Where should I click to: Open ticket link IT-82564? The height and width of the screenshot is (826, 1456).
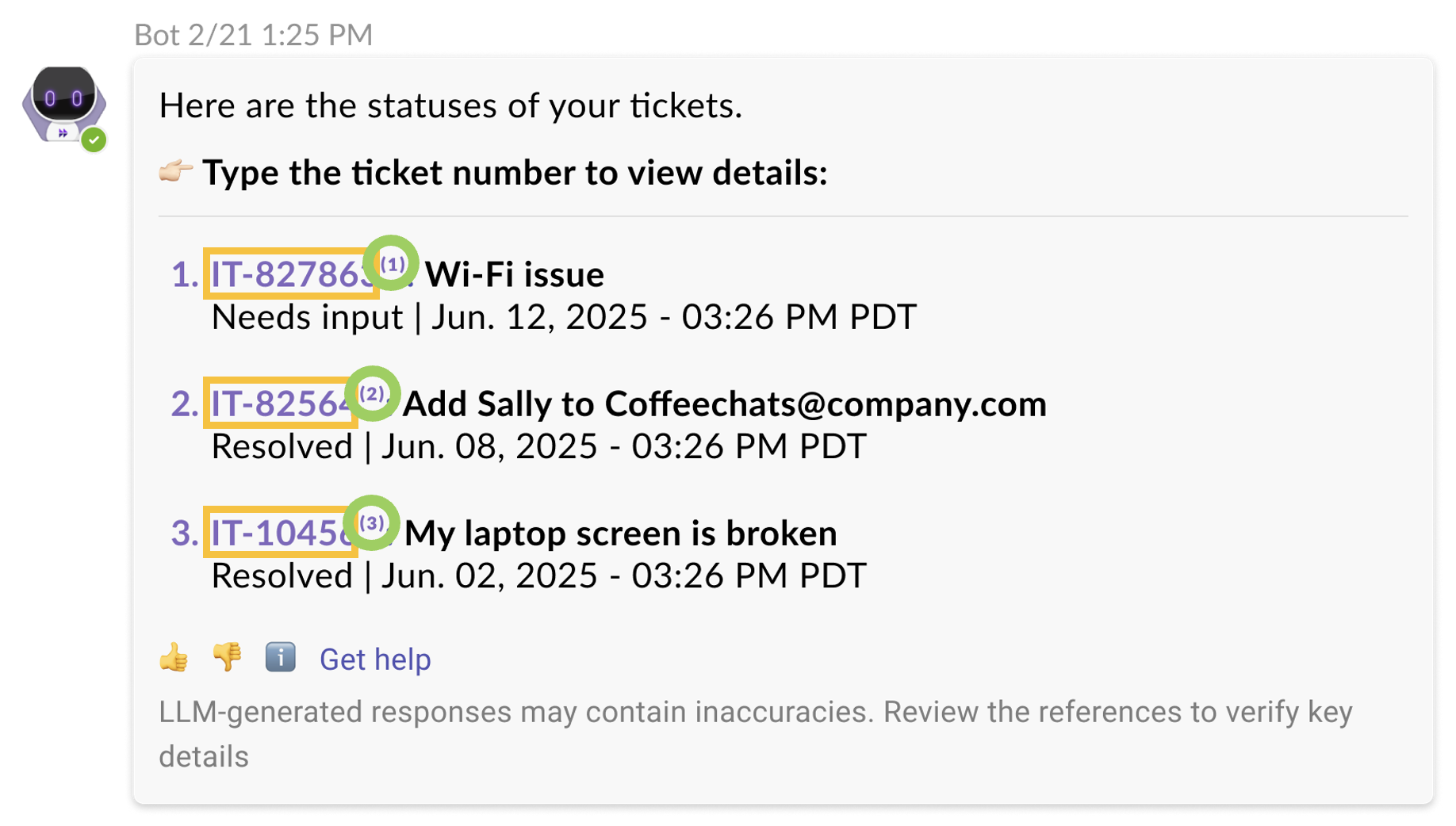[x=281, y=403]
